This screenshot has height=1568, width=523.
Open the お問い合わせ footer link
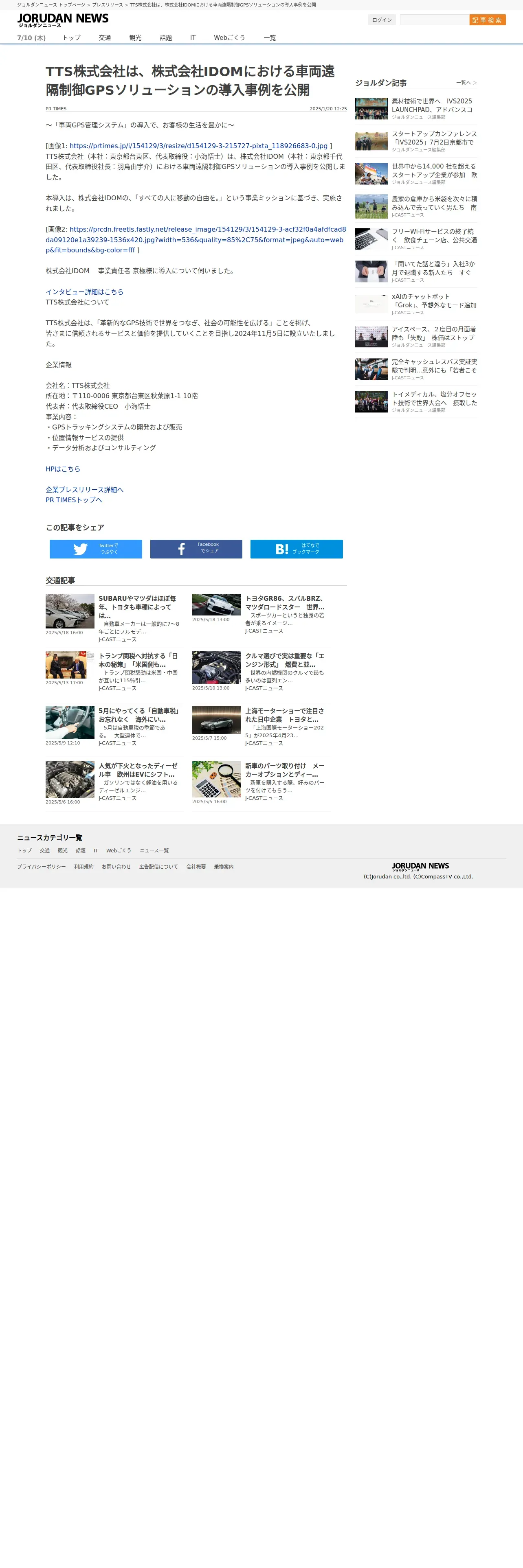(116, 867)
